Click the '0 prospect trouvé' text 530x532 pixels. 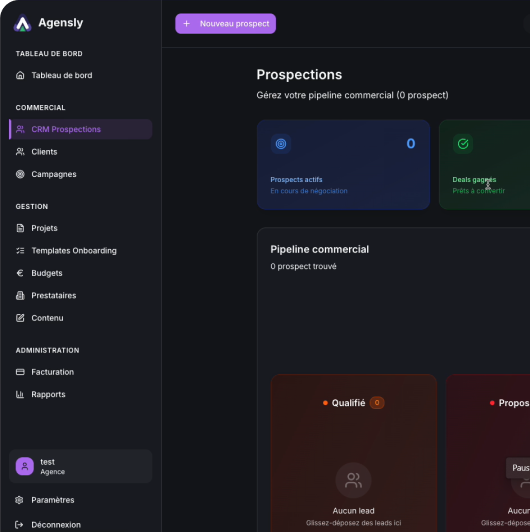[303, 266]
